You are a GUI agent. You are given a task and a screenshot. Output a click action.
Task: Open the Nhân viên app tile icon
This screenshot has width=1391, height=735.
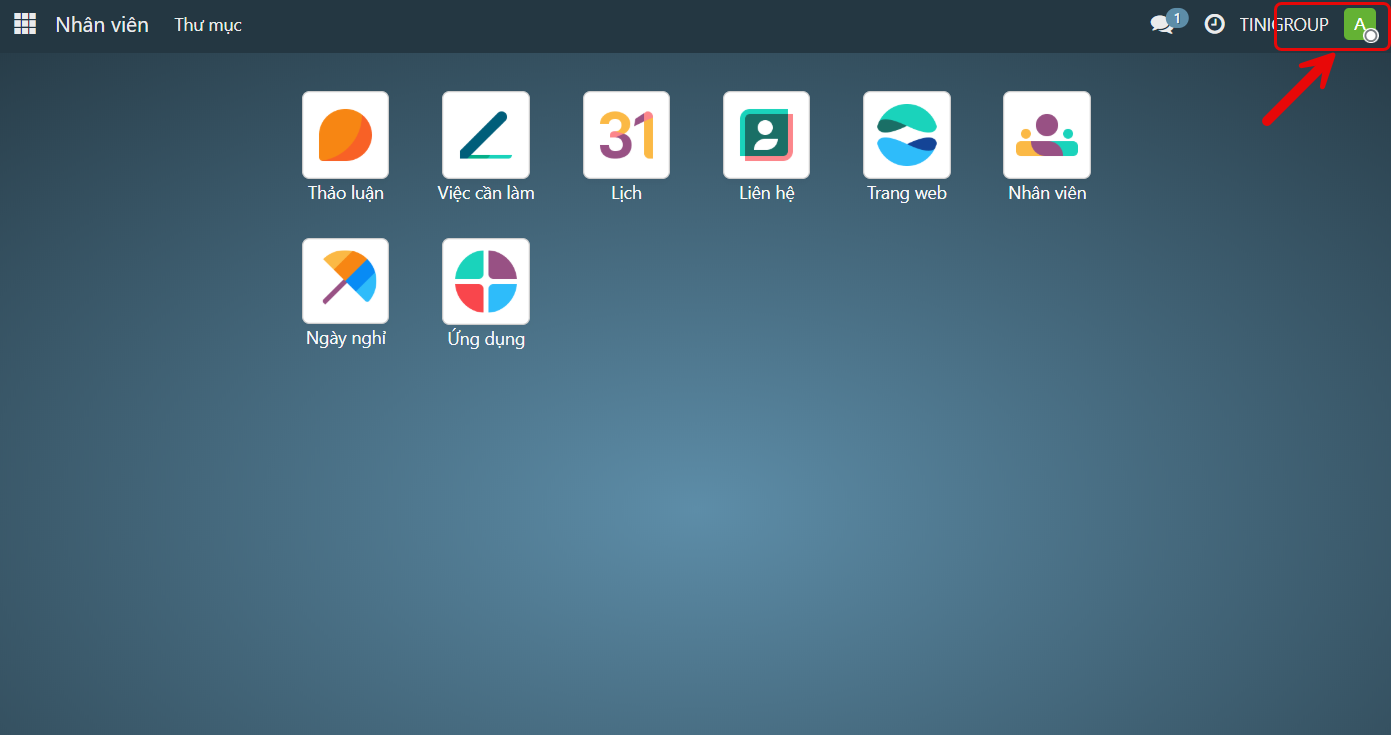point(1047,135)
